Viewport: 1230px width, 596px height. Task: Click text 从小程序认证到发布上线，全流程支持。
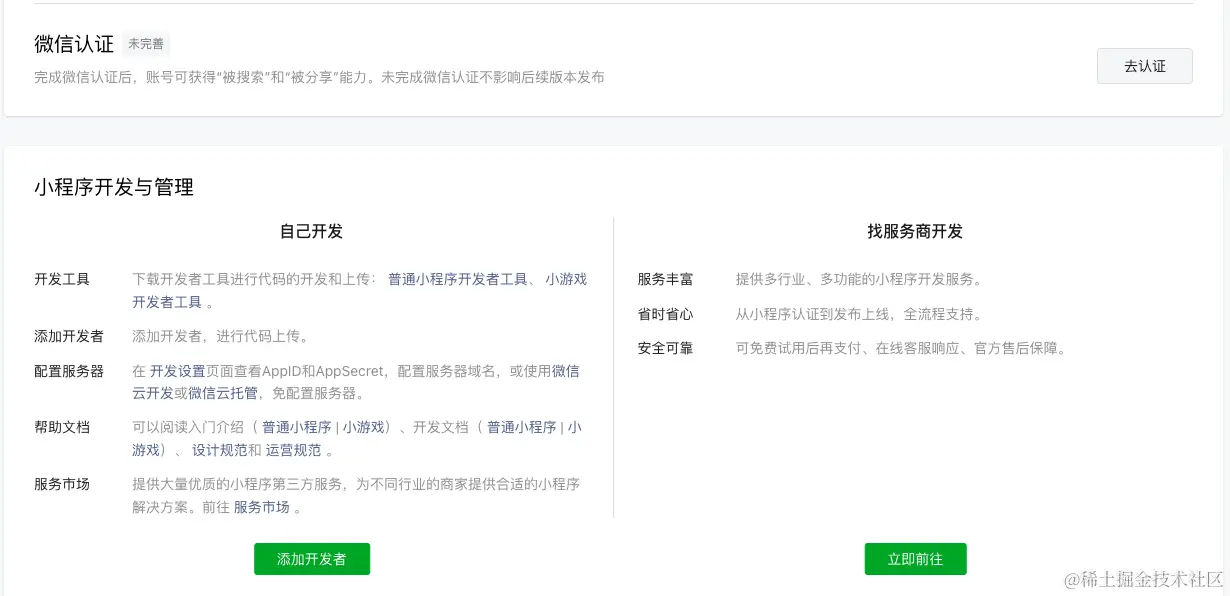(862, 314)
